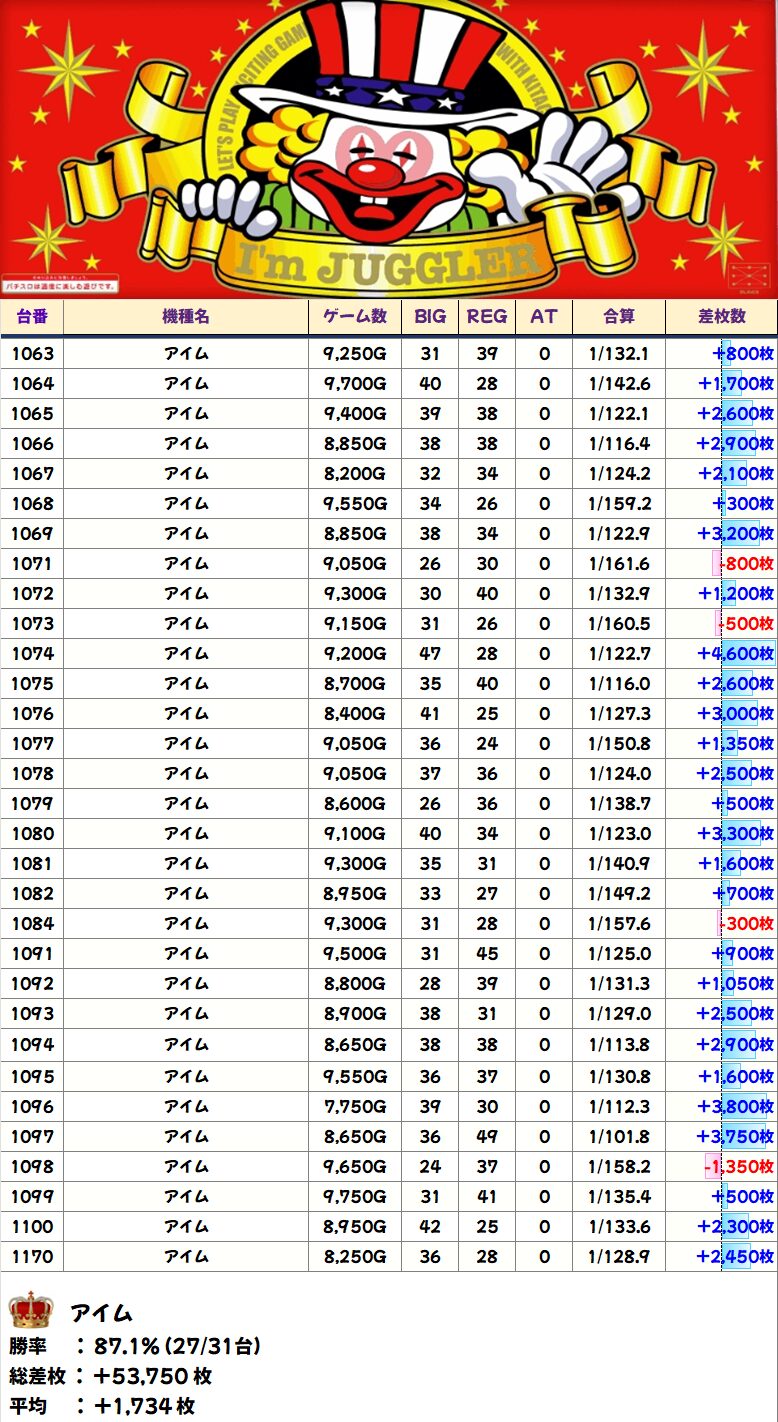
Task: Click the 平均 +1,734枚 summary line
Action: tap(103, 1406)
